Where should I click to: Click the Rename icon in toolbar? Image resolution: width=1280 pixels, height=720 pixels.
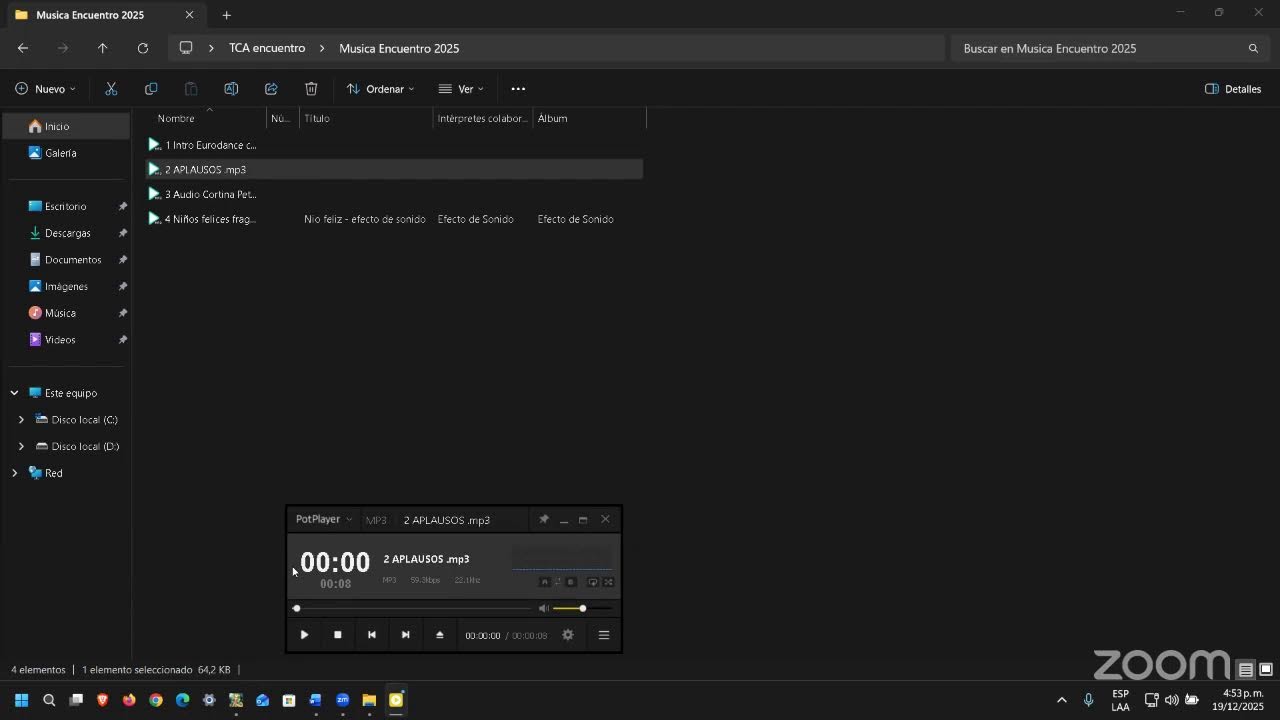[x=231, y=89]
